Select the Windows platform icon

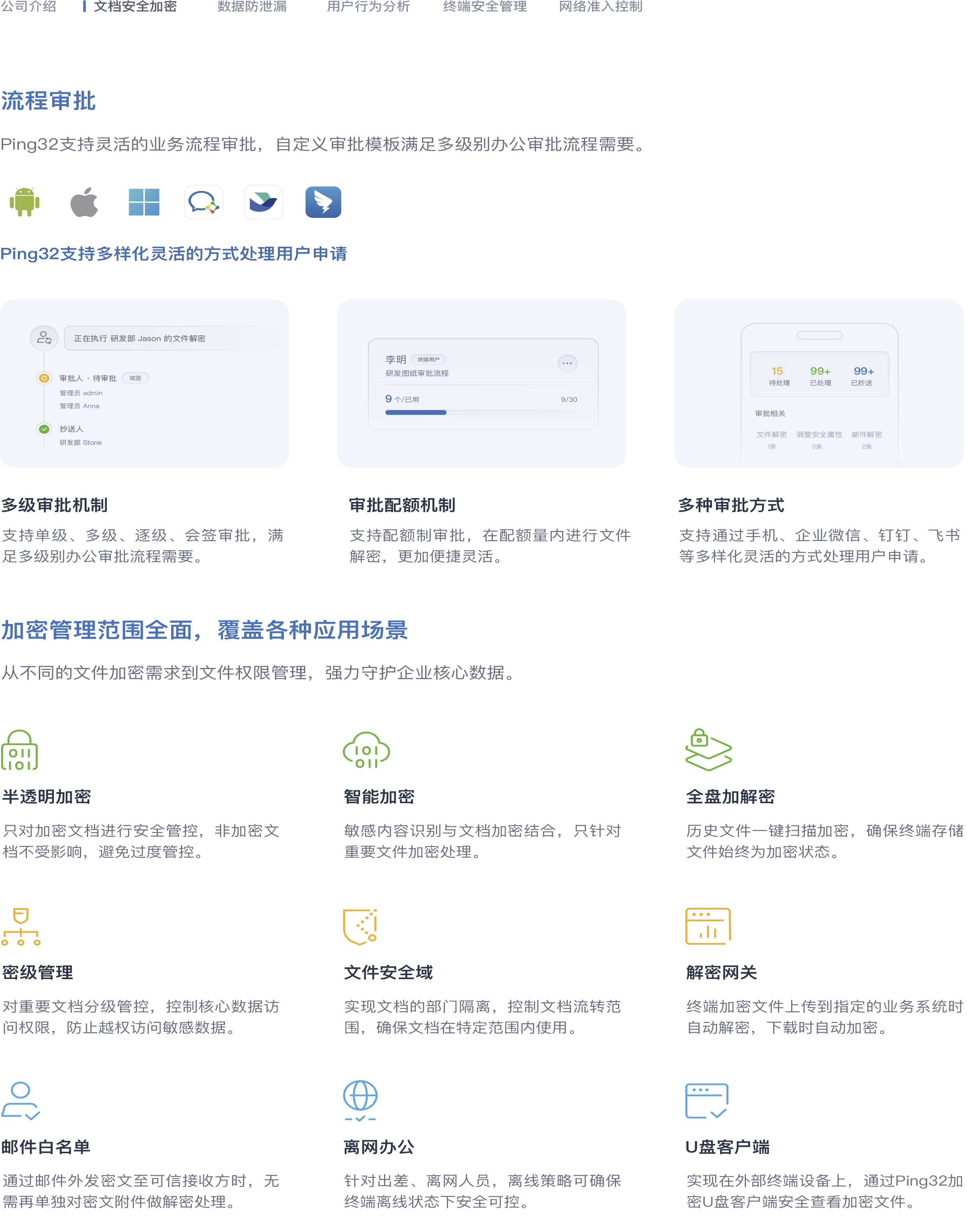point(144,202)
